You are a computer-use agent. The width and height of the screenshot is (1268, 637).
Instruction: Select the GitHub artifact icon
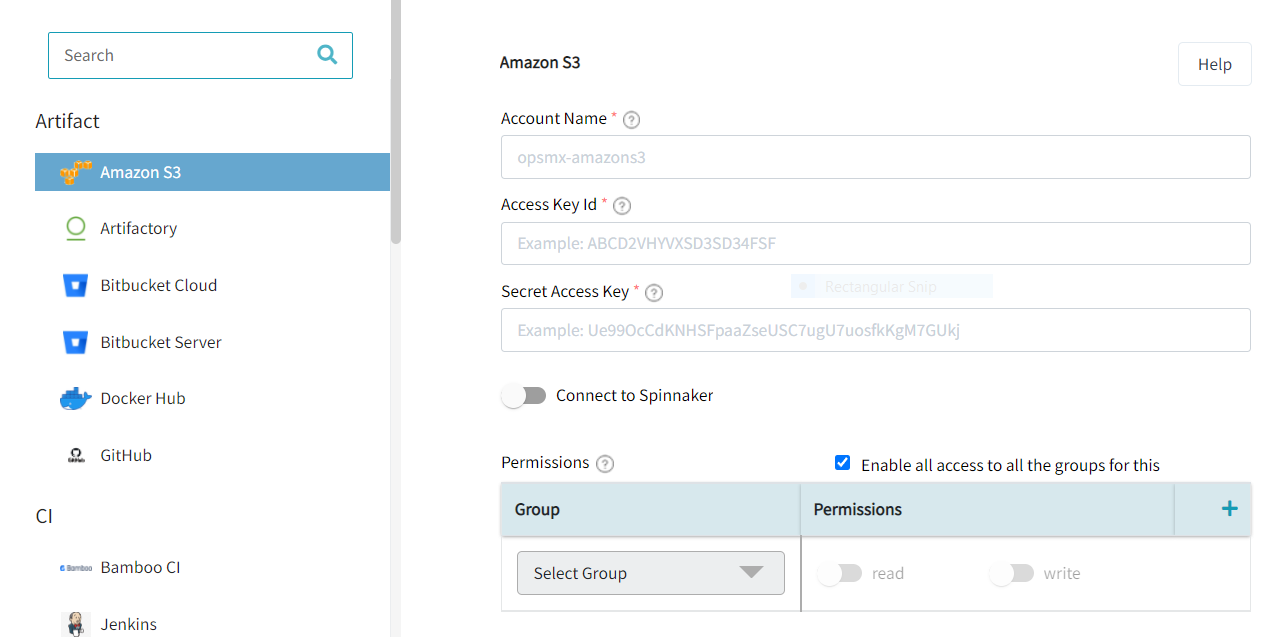point(75,455)
